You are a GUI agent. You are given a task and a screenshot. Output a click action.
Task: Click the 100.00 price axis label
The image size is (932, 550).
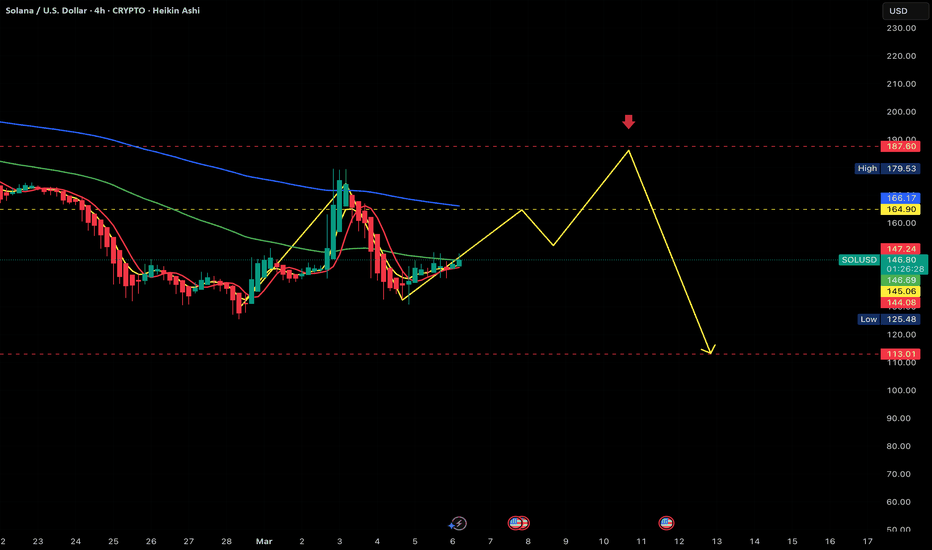tap(901, 391)
